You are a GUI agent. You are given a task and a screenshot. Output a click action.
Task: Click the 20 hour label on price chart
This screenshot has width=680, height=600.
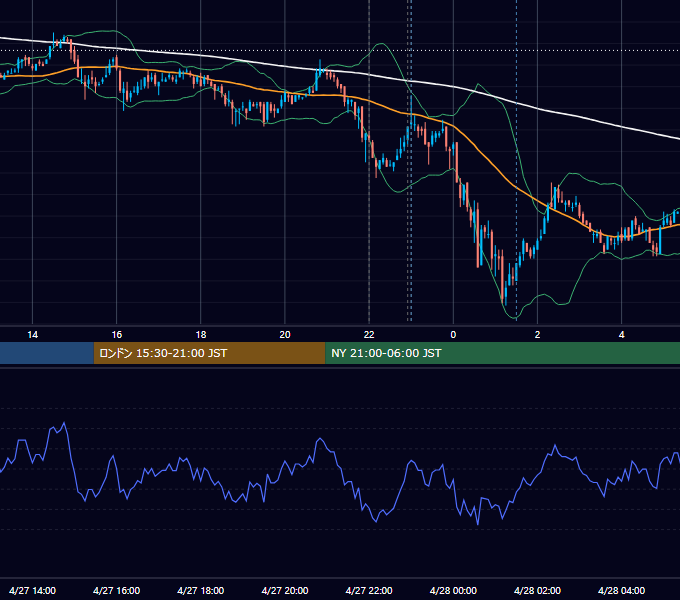point(285,335)
